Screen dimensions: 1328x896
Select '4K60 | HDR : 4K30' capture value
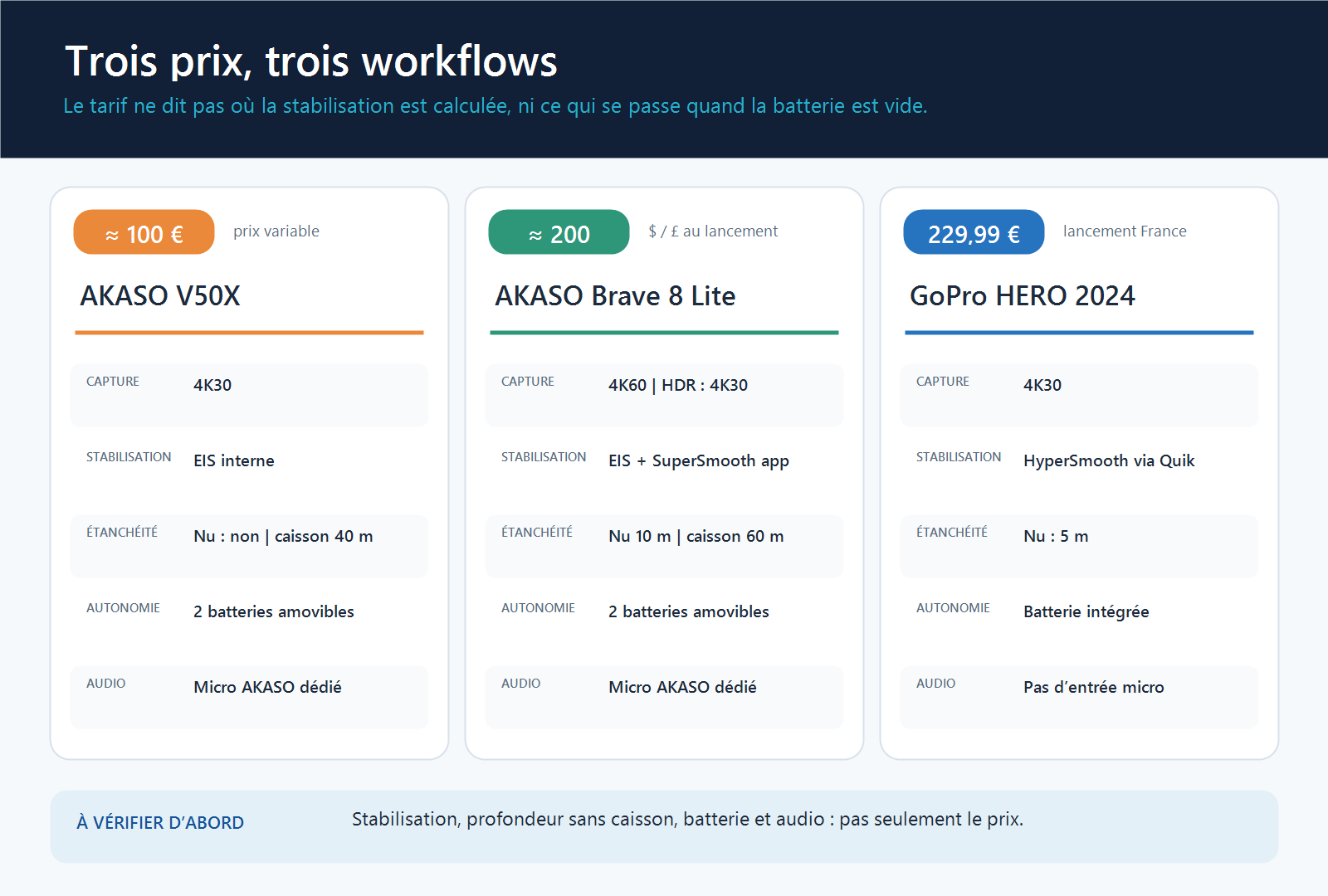pyautogui.click(x=678, y=385)
